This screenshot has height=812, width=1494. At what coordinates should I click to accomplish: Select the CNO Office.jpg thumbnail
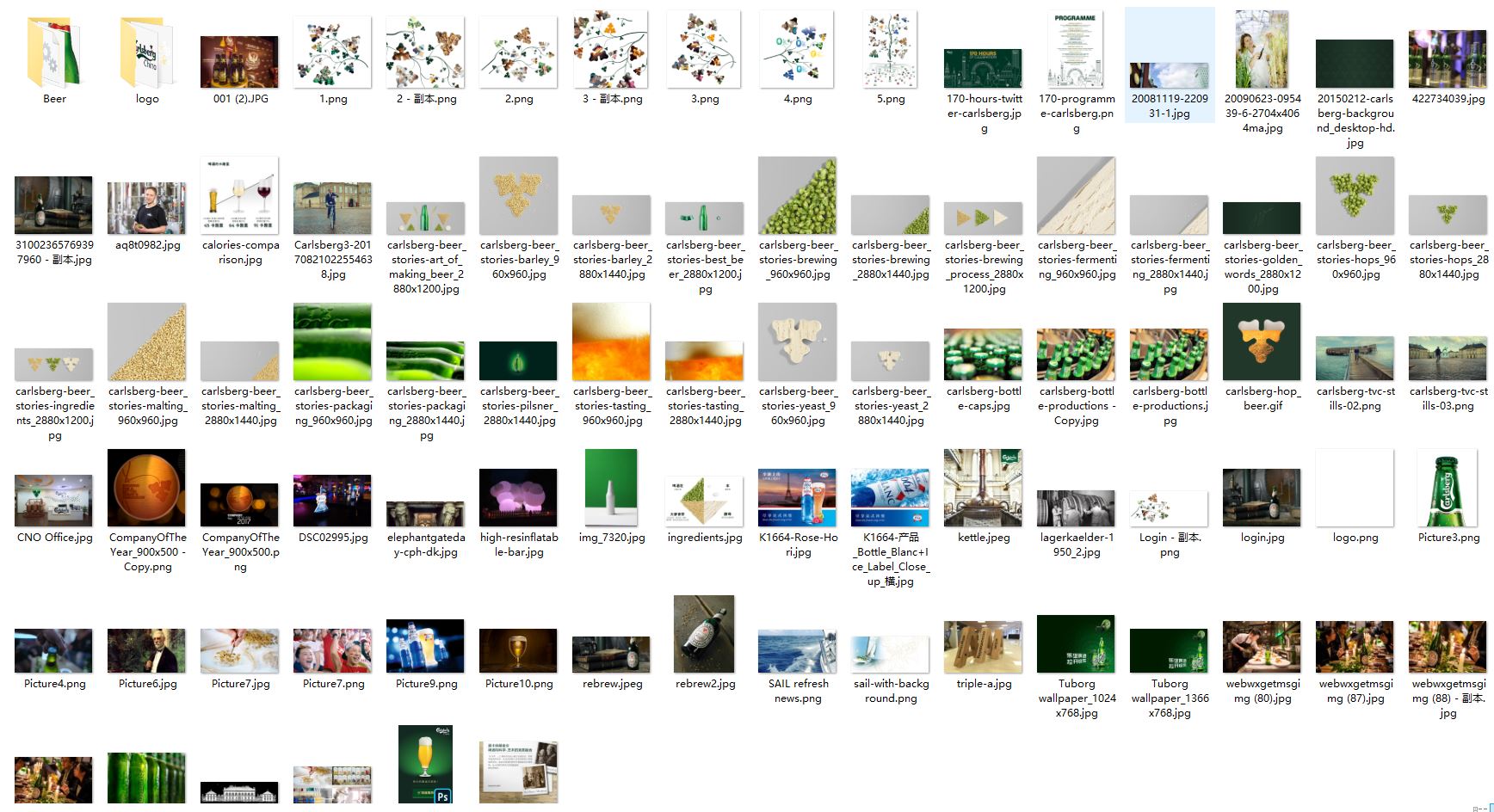coord(53,501)
